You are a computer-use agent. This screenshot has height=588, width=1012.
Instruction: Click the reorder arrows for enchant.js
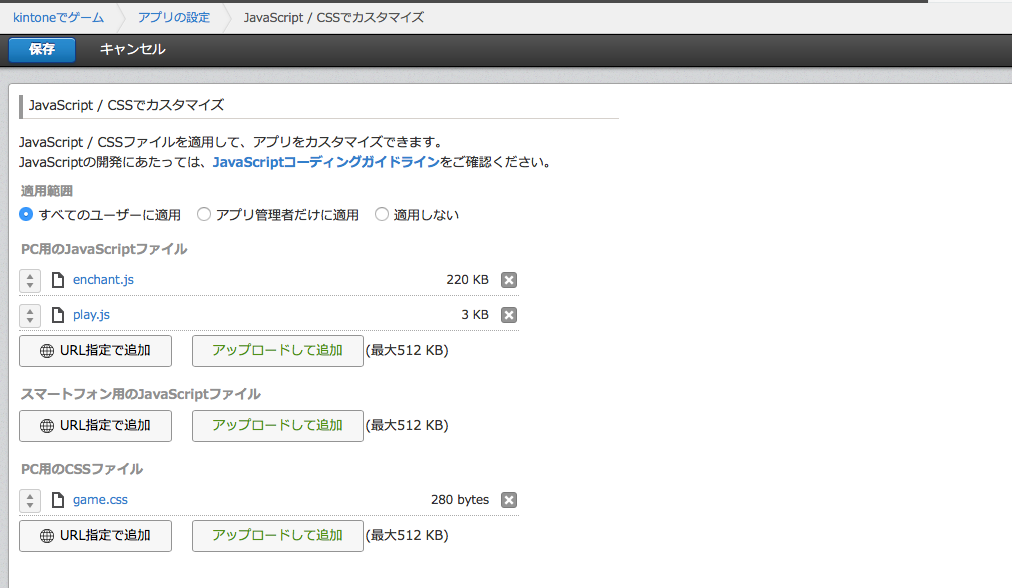click(x=29, y=280)
